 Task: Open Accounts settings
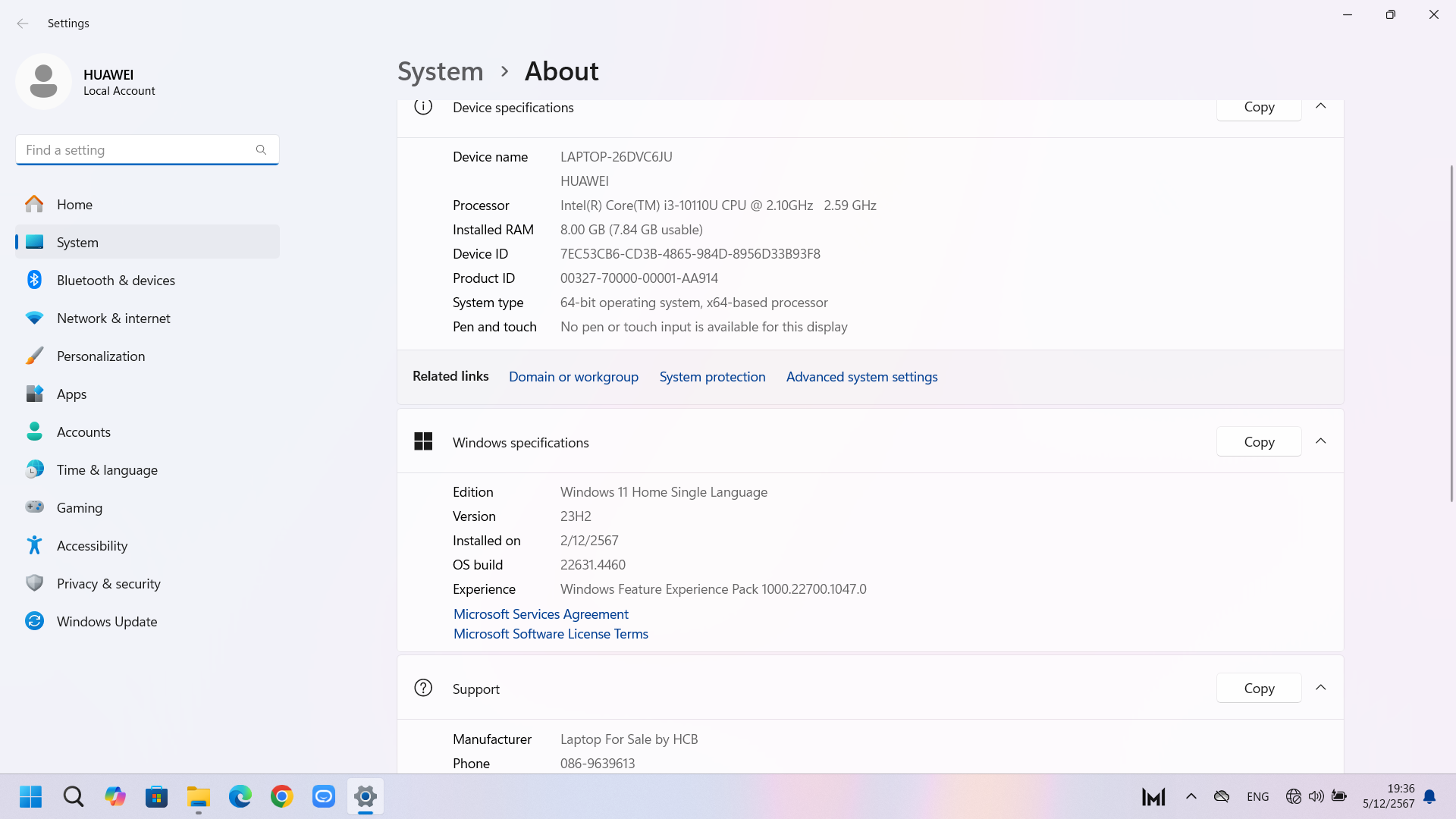click(147, 431)
